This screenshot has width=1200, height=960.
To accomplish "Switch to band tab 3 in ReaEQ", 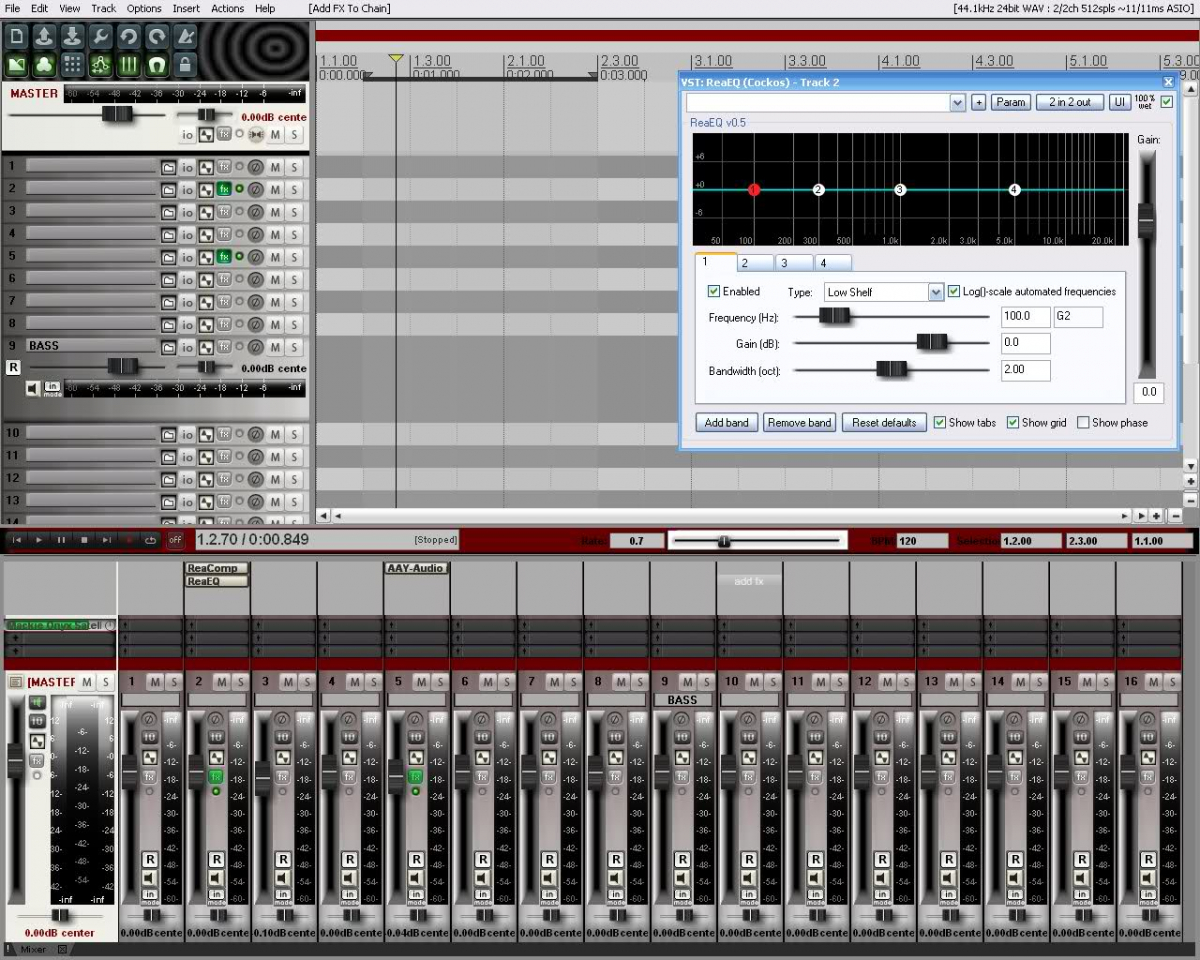I will pyautogui.click(x=783, y=263).
